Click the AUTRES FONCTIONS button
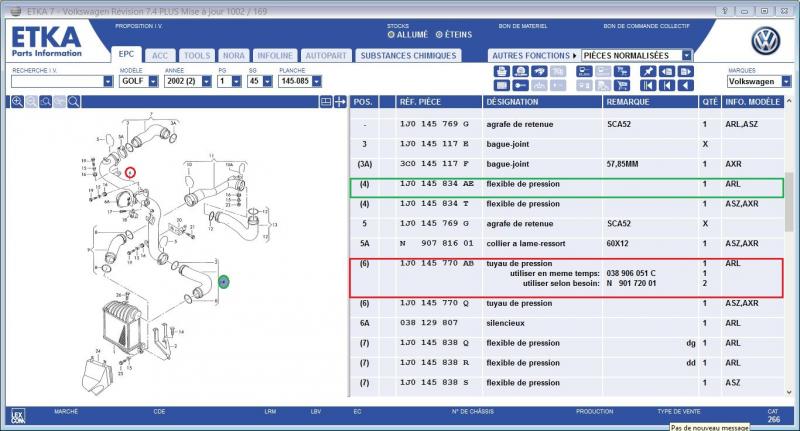This screenshot has height=431, width=800. [534, 55]
